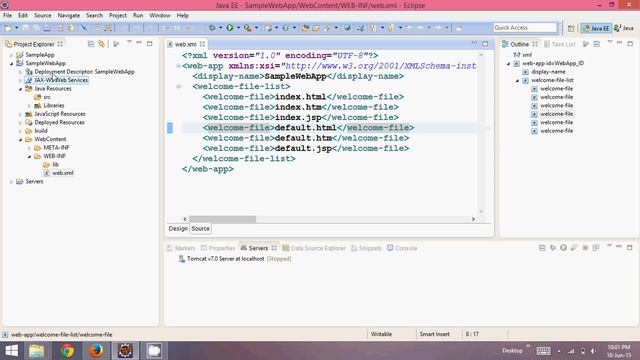Screen dimensions: 640x360
Task: Click the Open Perspective icon
Action: (571, 28)
